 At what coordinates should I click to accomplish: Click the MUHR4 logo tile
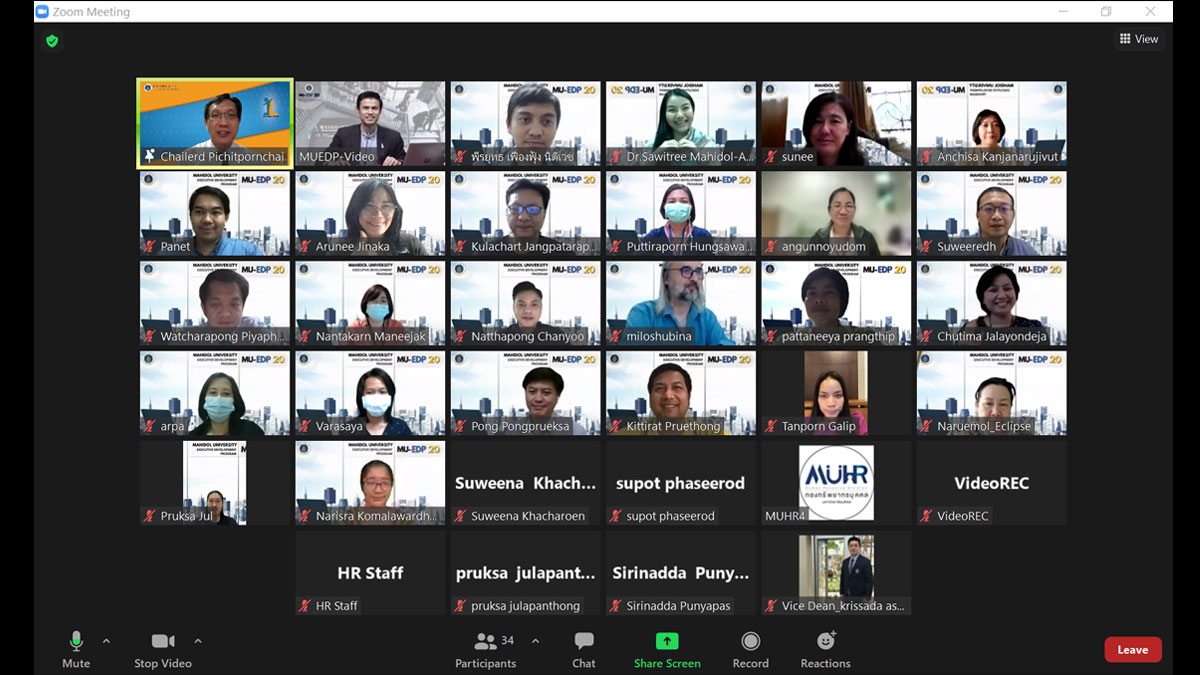point(836,483)
